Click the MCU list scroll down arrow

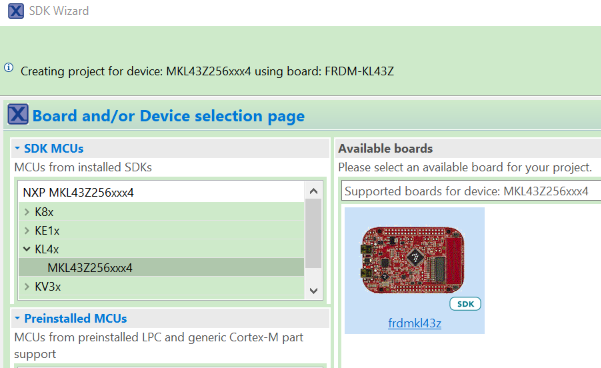click(314, 291)
